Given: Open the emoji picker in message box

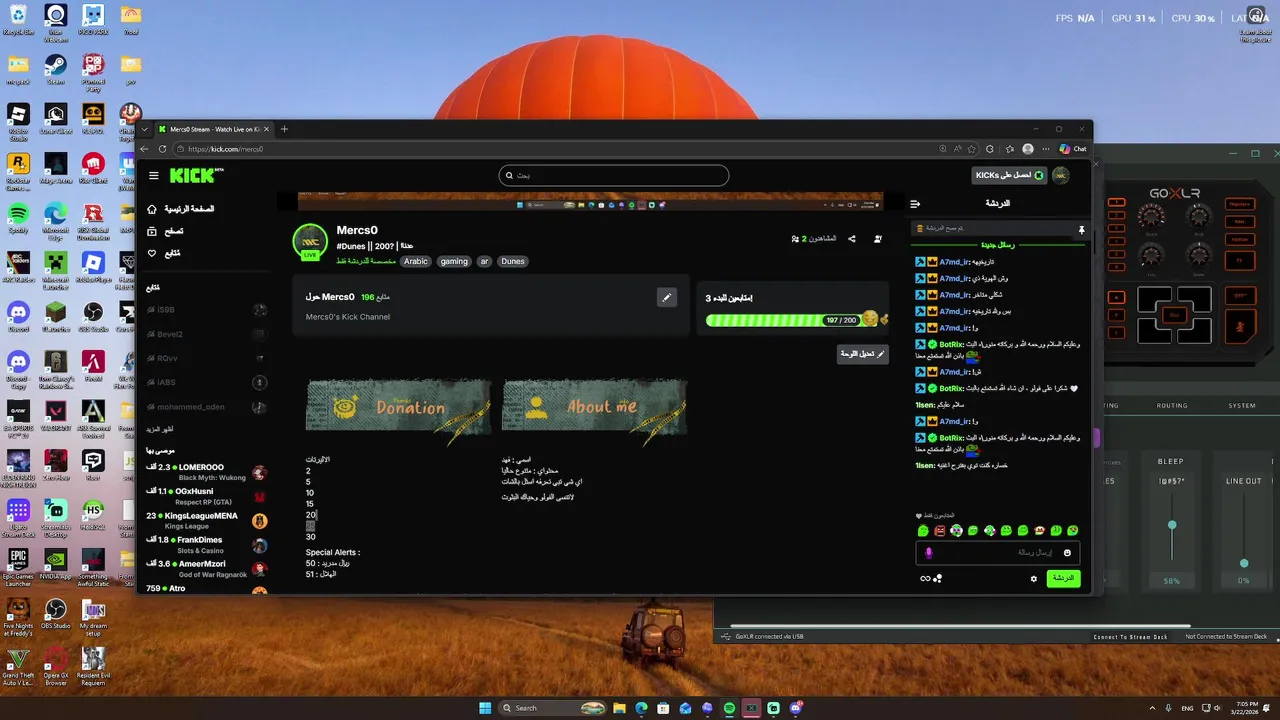Looking at the screenshot, I should click(1067, 553).
